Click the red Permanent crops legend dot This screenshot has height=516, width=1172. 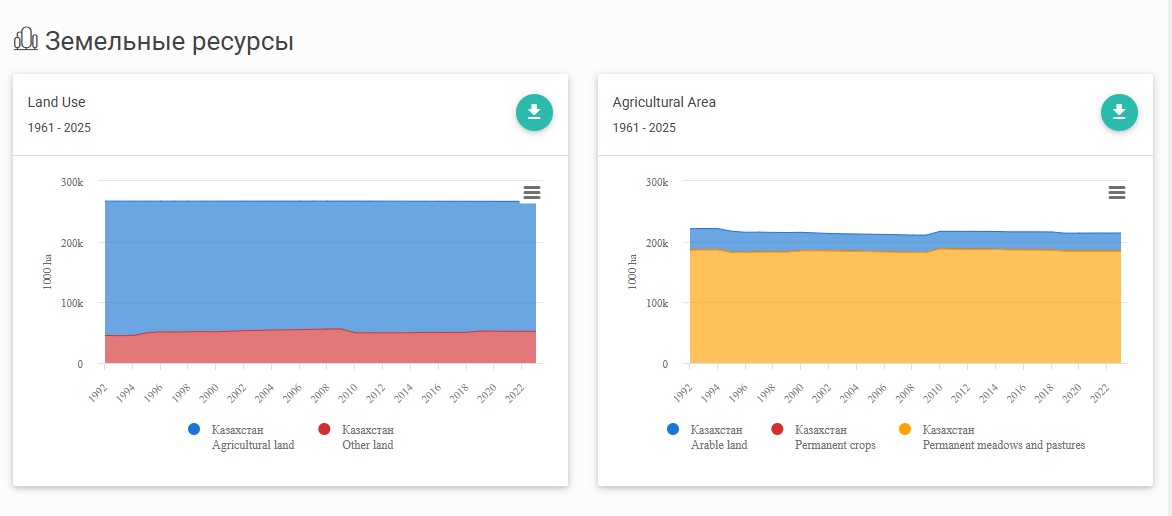(x=777, y=430)
